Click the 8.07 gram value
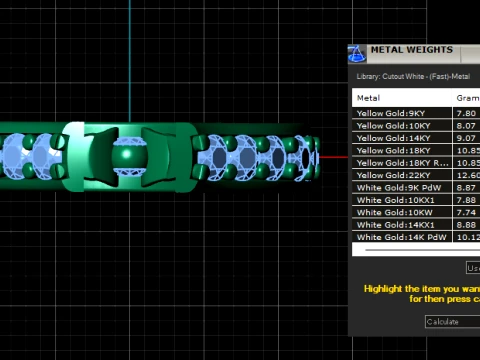This screenshot has width=480, height=360. (466, 126)
